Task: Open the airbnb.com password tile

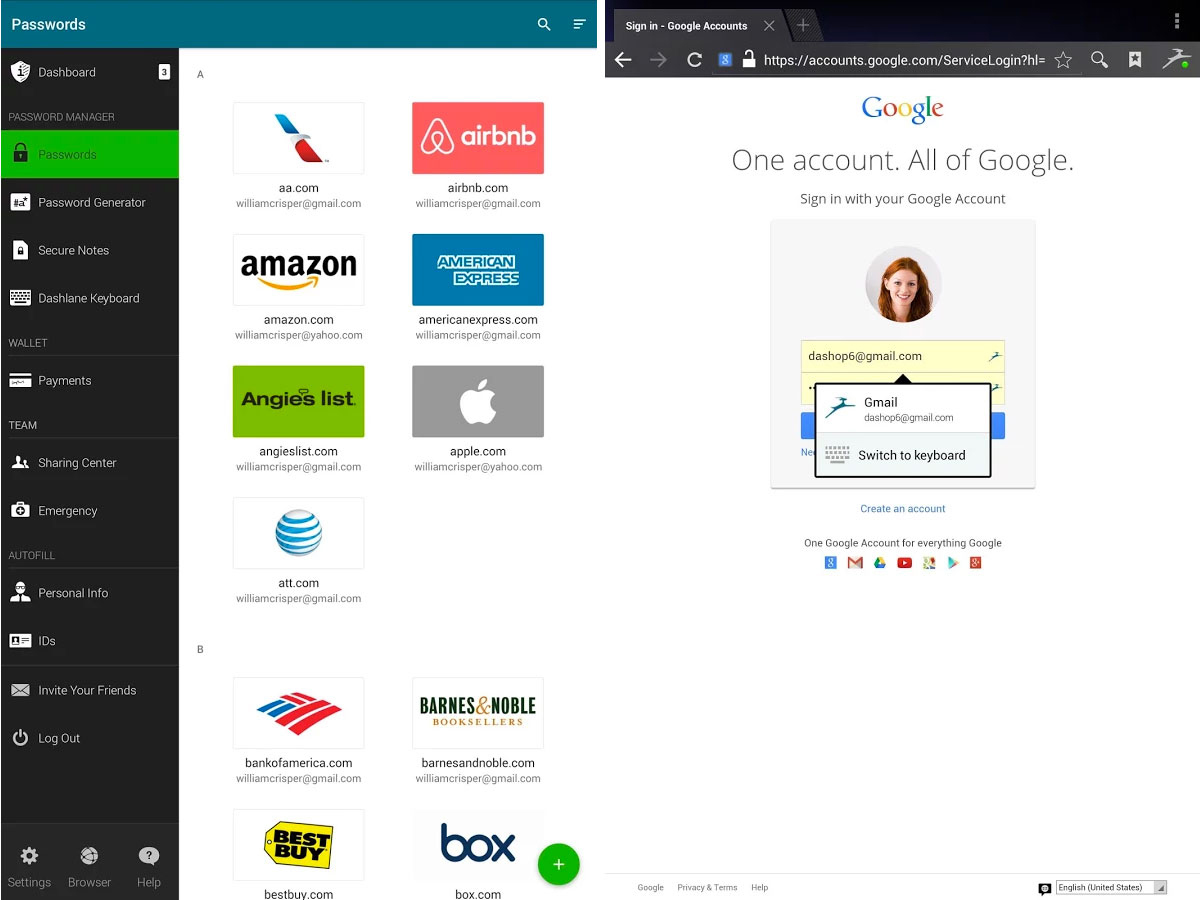Action: (x=478, y=138)
